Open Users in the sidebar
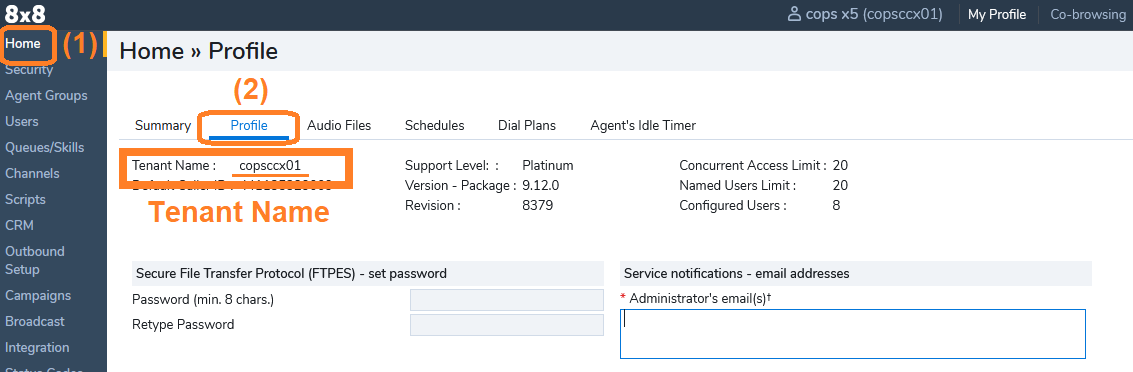Screen dimensions: 1133x372 (x=22, y=121)
